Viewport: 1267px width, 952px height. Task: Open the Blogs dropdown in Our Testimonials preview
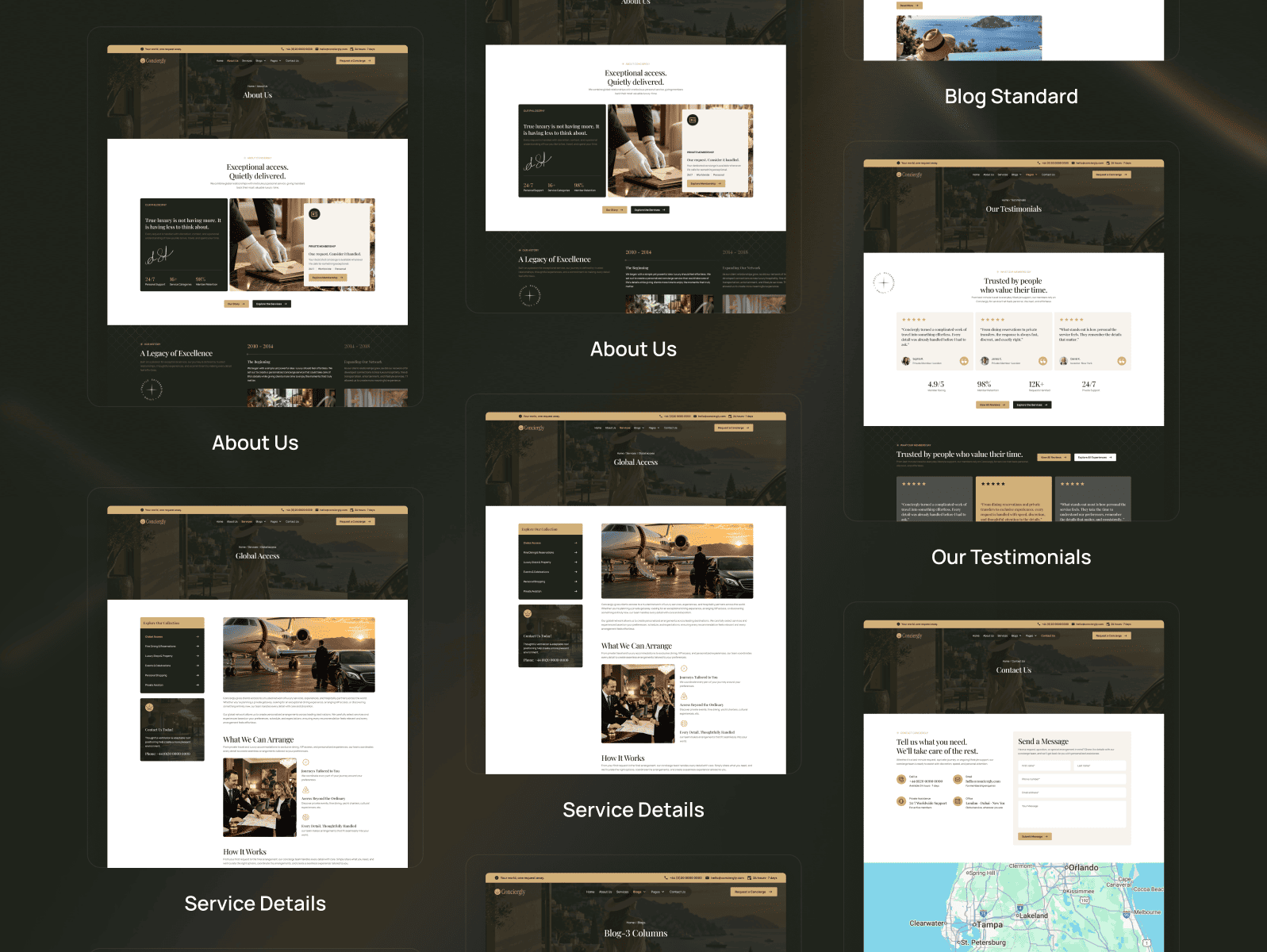[1016, 175]
